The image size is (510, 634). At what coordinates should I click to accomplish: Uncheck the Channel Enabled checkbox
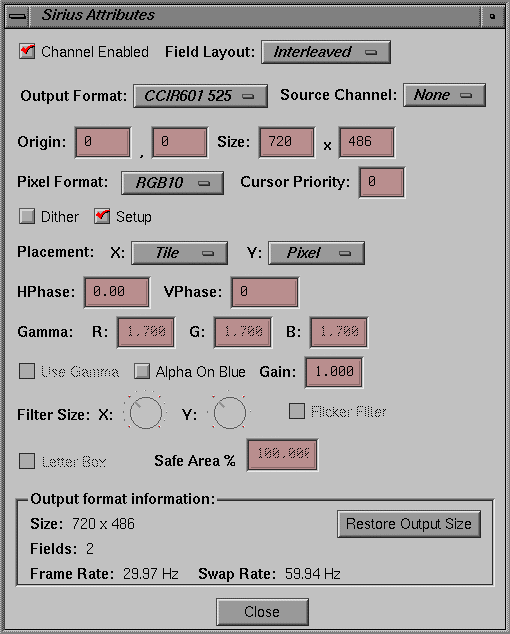coord(27,52)
